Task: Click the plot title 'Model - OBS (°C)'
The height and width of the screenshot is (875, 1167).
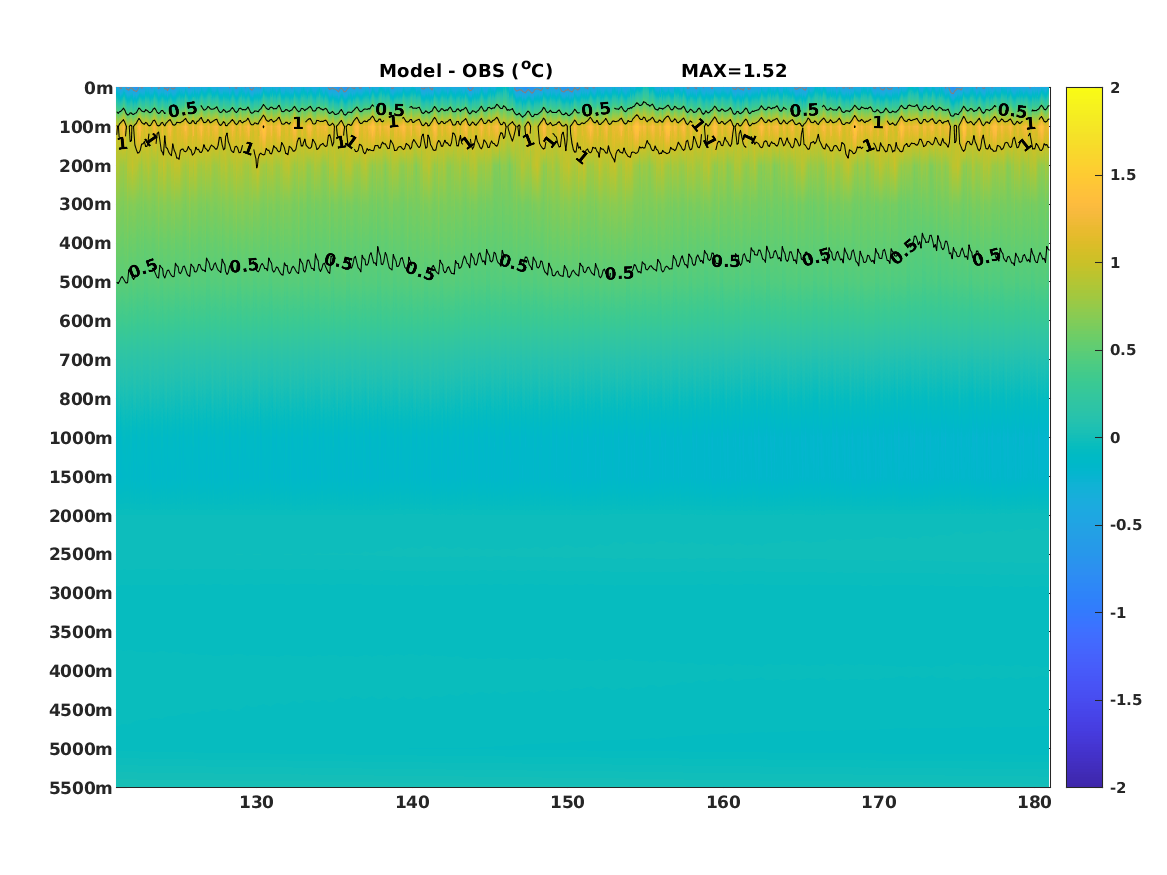Action: click(x=466, y=70)
